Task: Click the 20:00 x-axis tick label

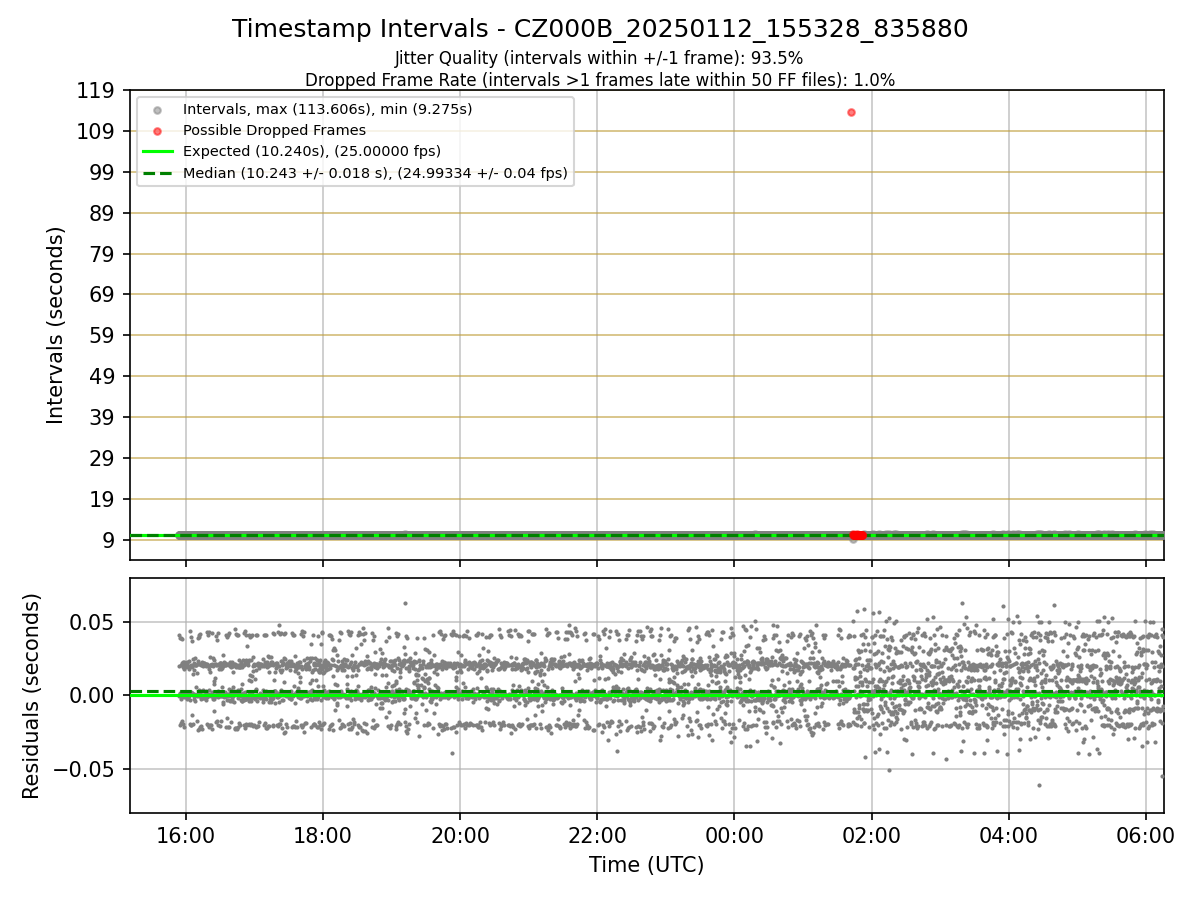Action: point(460,836)
